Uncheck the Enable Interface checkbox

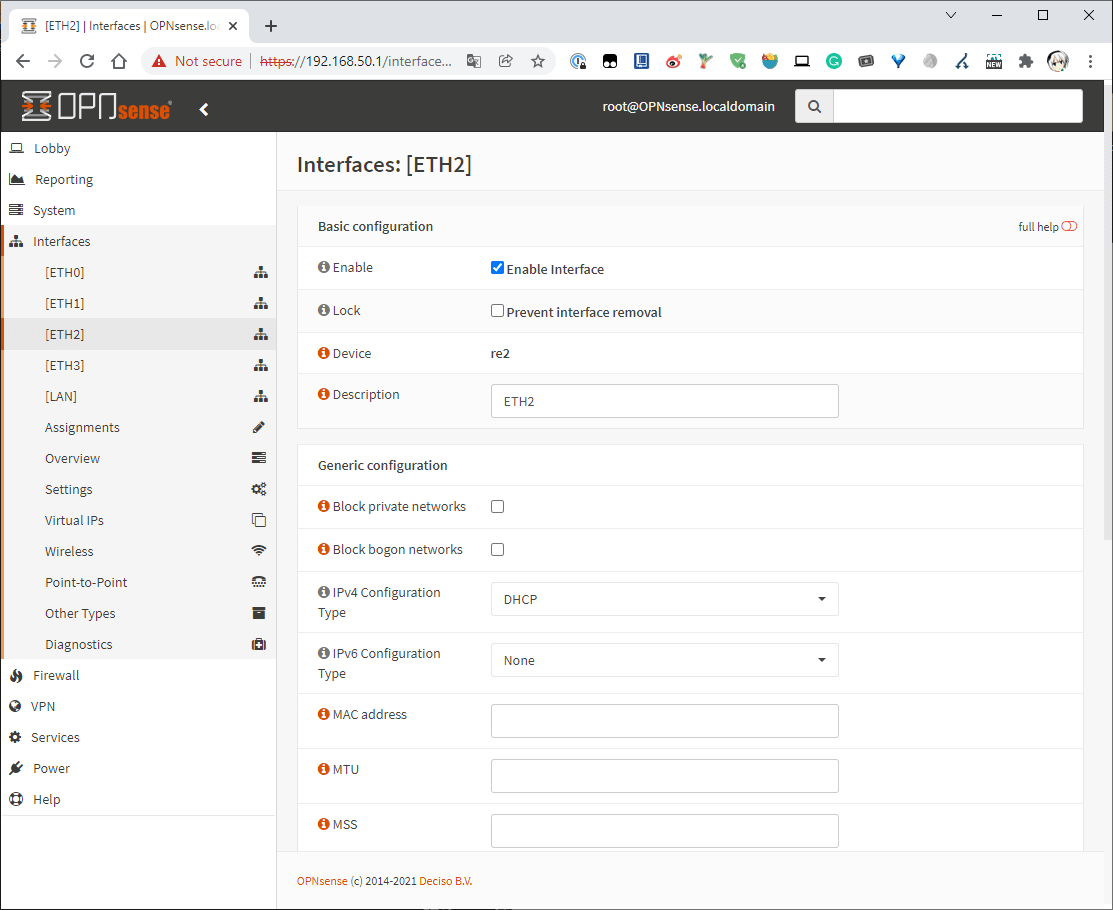tap(497, 267)
